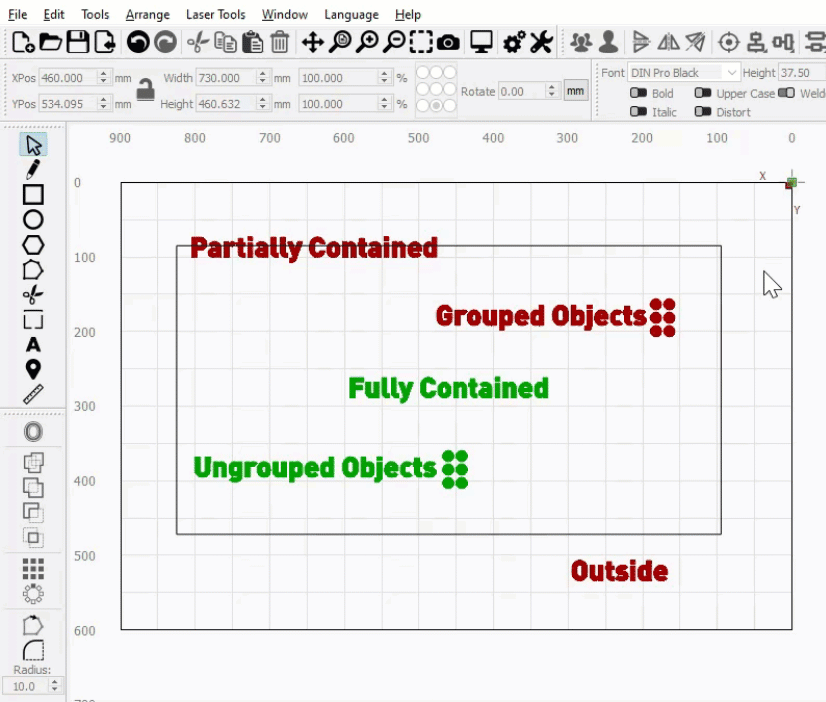Click the mm units button
This screenshot has width=826, height=702.
(x=575, y=91)
